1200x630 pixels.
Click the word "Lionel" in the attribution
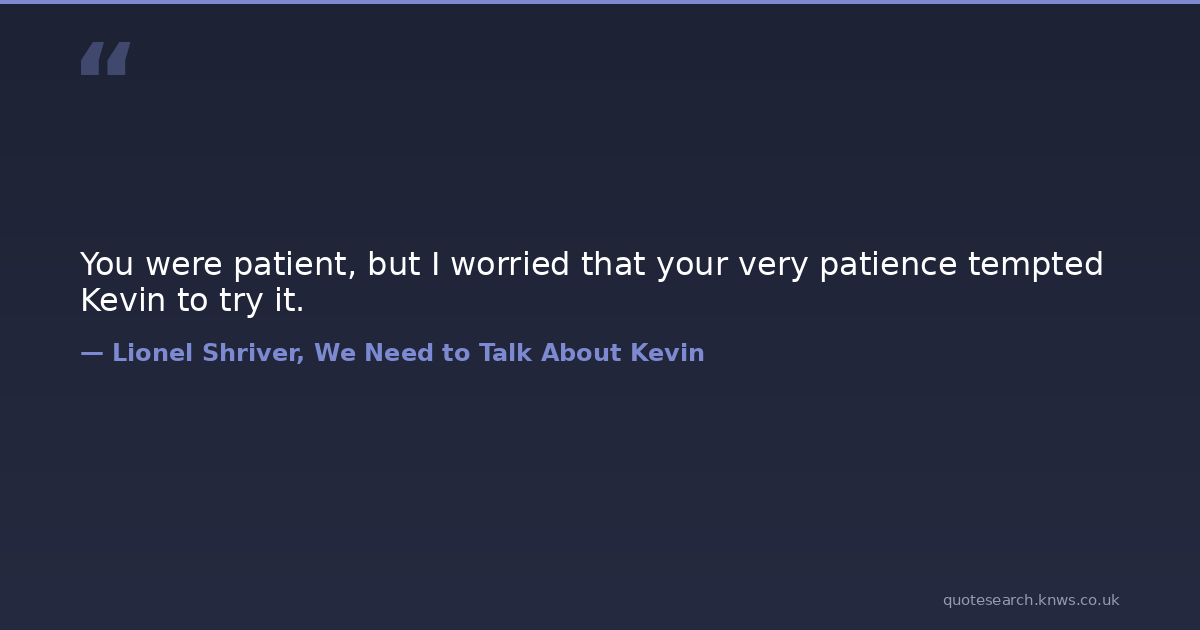(x=151, y=353)
